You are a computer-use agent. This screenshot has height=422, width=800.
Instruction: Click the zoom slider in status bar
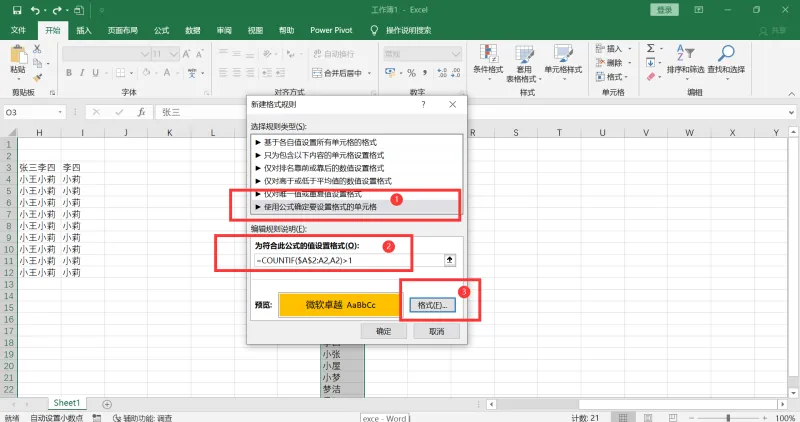[729, 418]
